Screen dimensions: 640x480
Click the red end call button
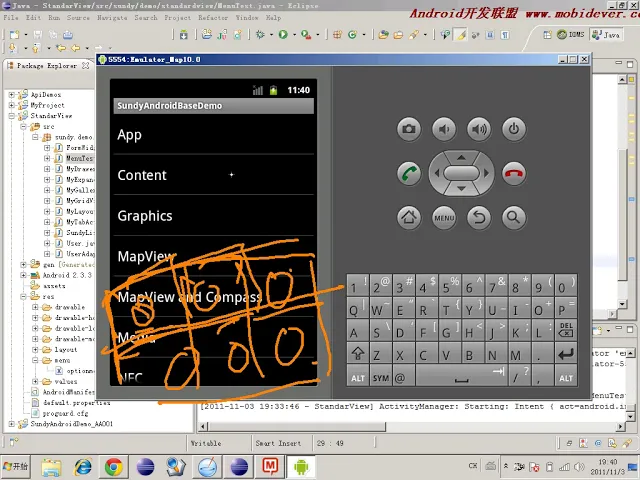click(514, 173)
